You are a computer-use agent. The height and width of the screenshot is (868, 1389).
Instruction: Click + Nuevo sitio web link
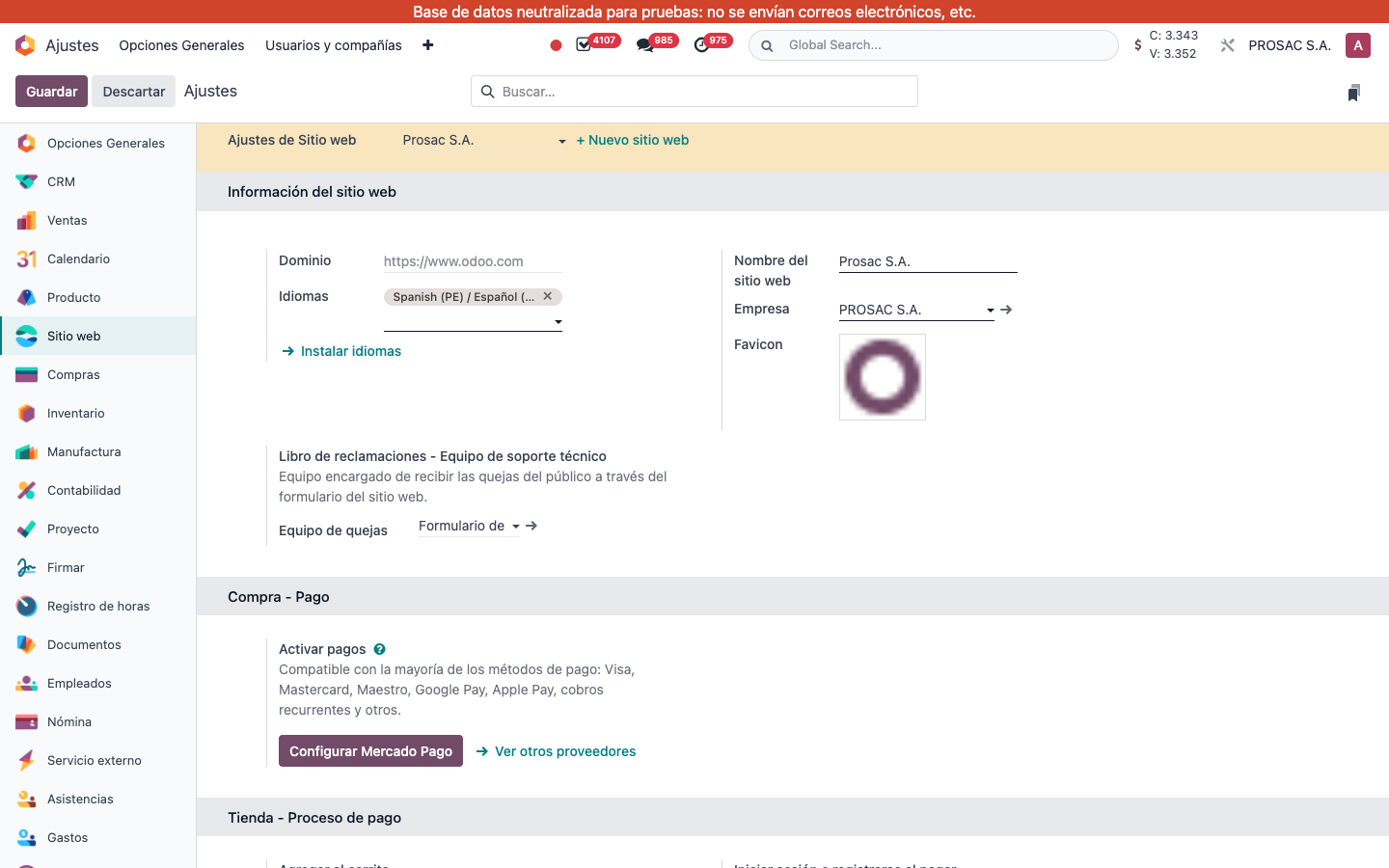point(633,140)
